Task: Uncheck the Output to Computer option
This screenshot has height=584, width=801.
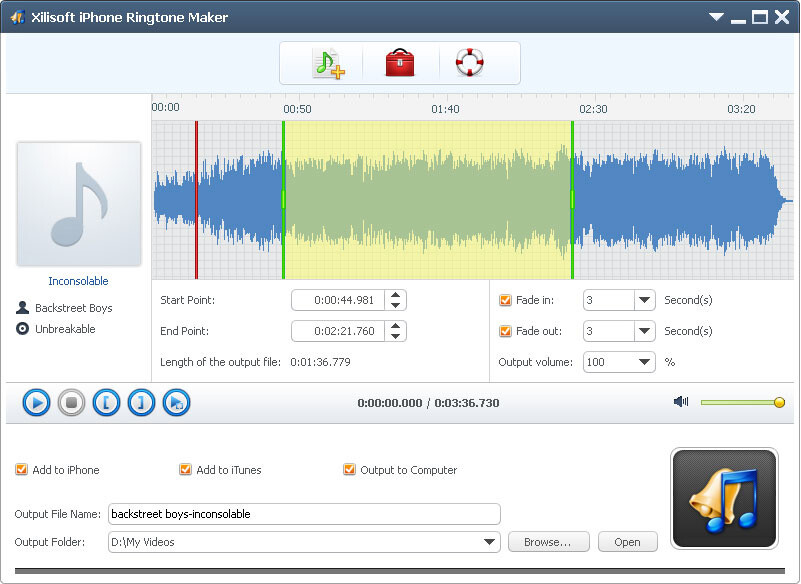Action: click(x=350, y=469)
